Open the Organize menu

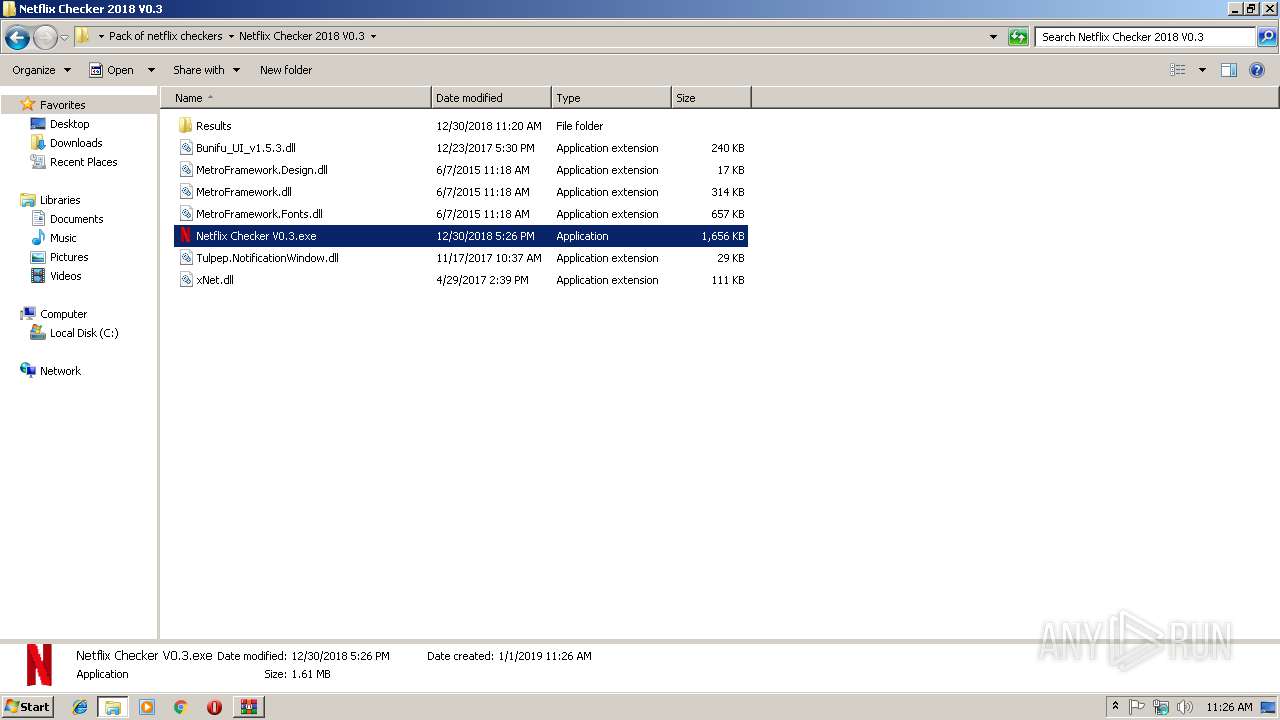(x=41, y=70)
